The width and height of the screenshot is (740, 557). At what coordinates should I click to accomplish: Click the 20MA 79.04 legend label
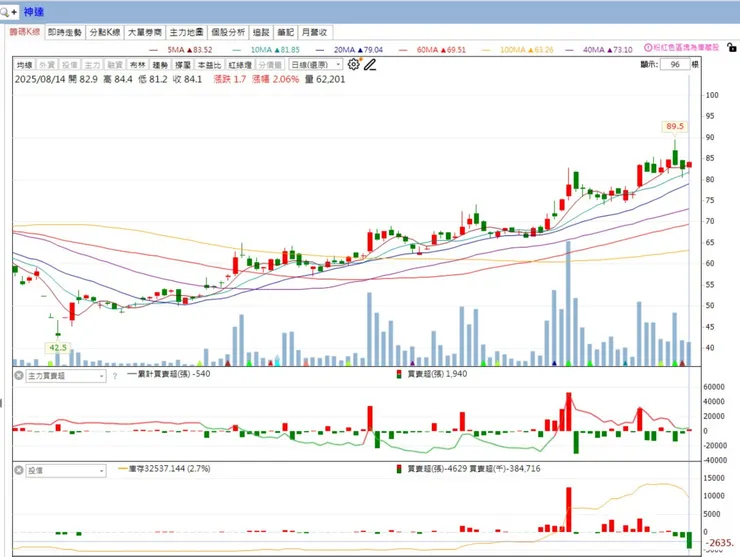[x=358, y=50]
